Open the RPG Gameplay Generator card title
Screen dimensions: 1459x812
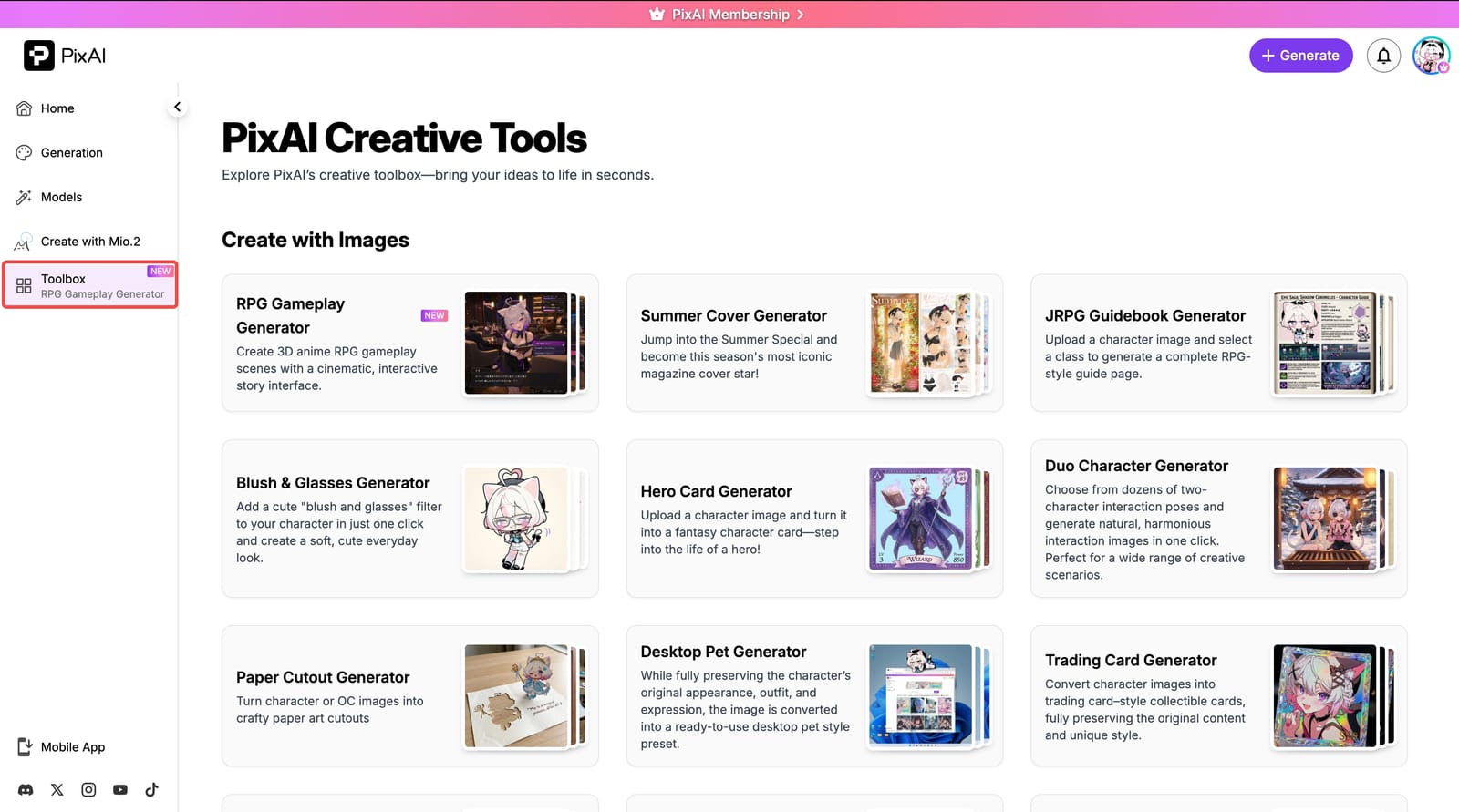pos(291,315)
